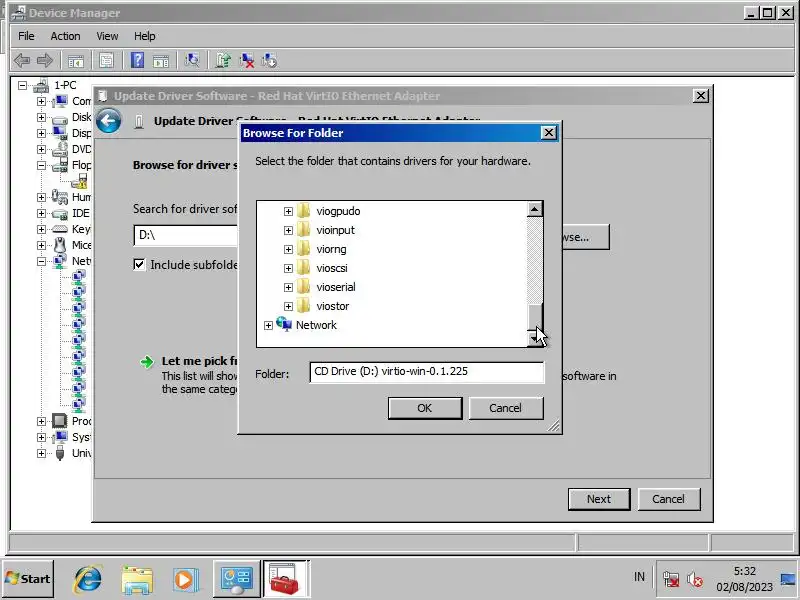Open Internet Explorer from taskbar
The width and height of the screenshot is (800, 600).
pos(88,579)
